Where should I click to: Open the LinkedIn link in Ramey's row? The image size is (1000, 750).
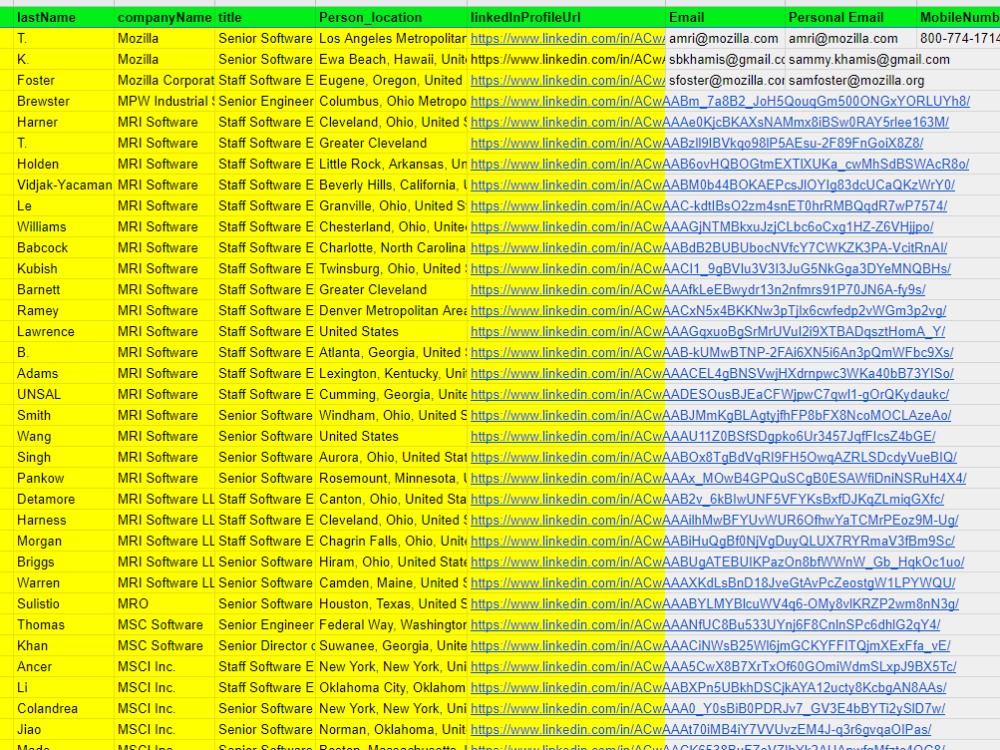(708, 311)
